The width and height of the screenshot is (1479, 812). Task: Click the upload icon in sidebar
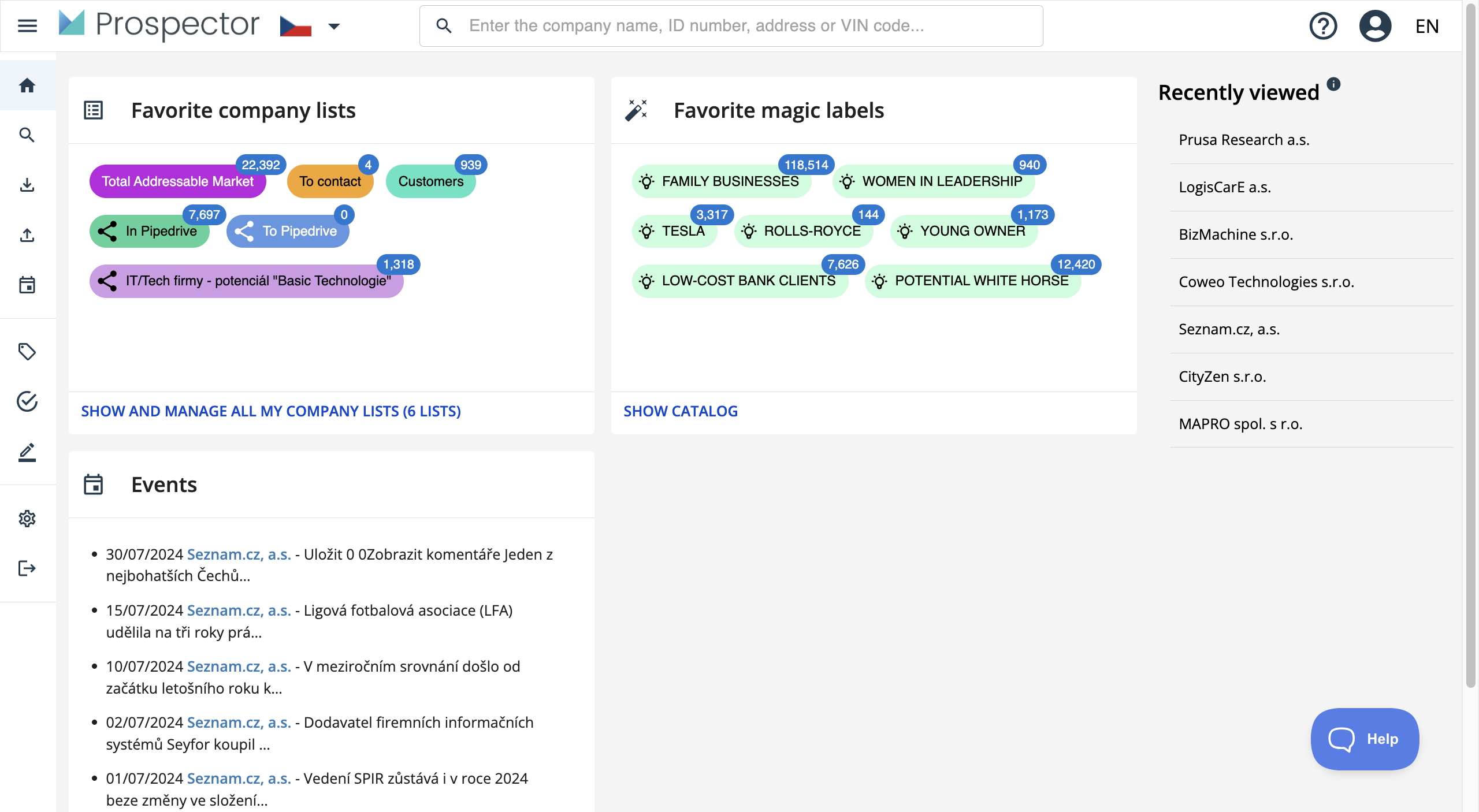[x=27, y=235]
